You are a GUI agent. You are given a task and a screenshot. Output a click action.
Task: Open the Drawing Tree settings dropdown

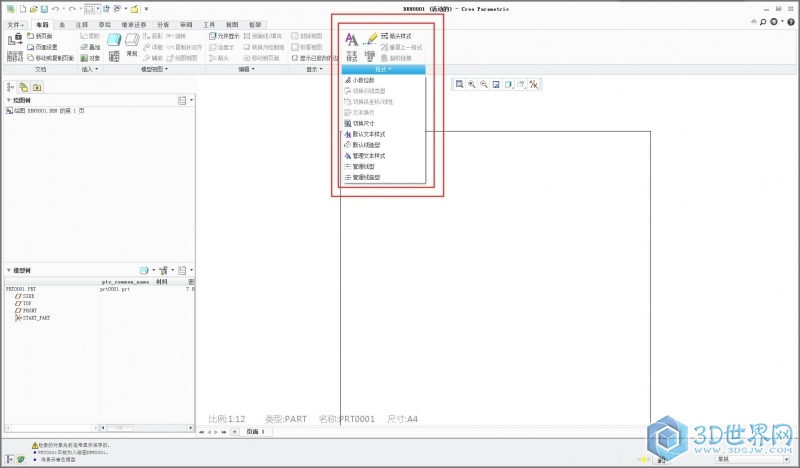(185, 100)
